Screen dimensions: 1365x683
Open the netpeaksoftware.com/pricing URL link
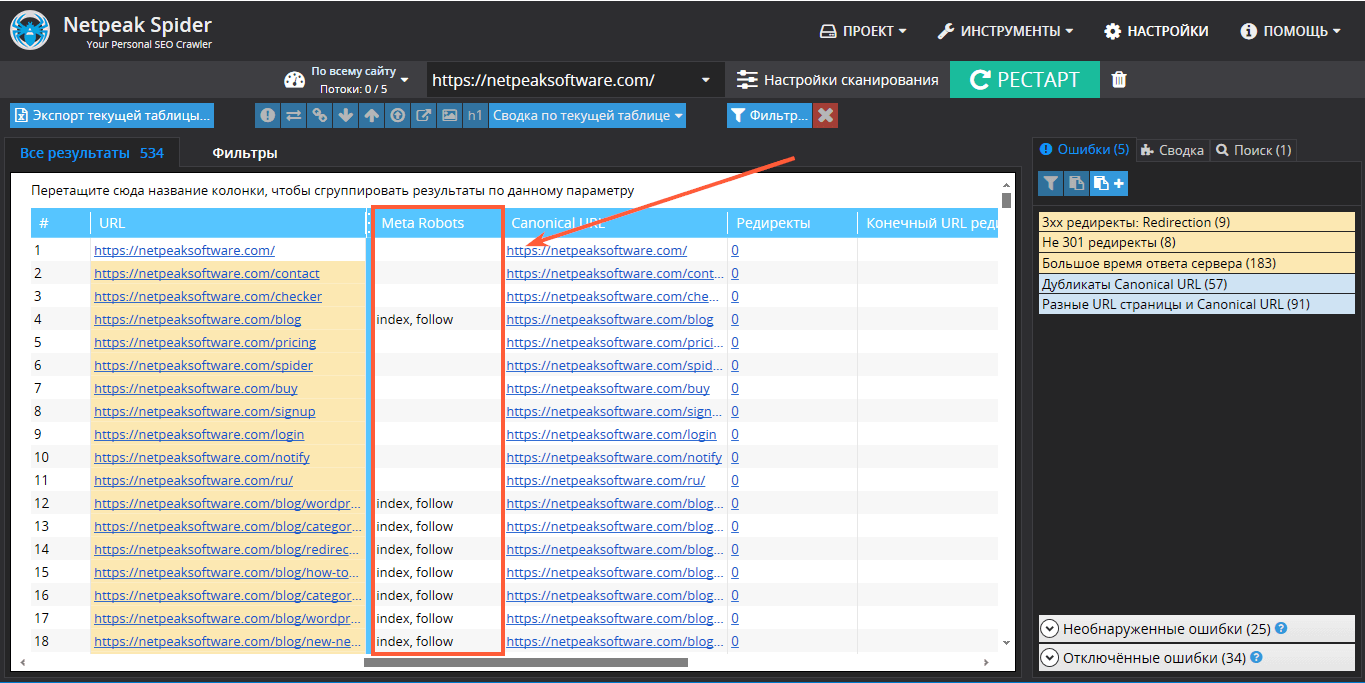pos(205,342)
